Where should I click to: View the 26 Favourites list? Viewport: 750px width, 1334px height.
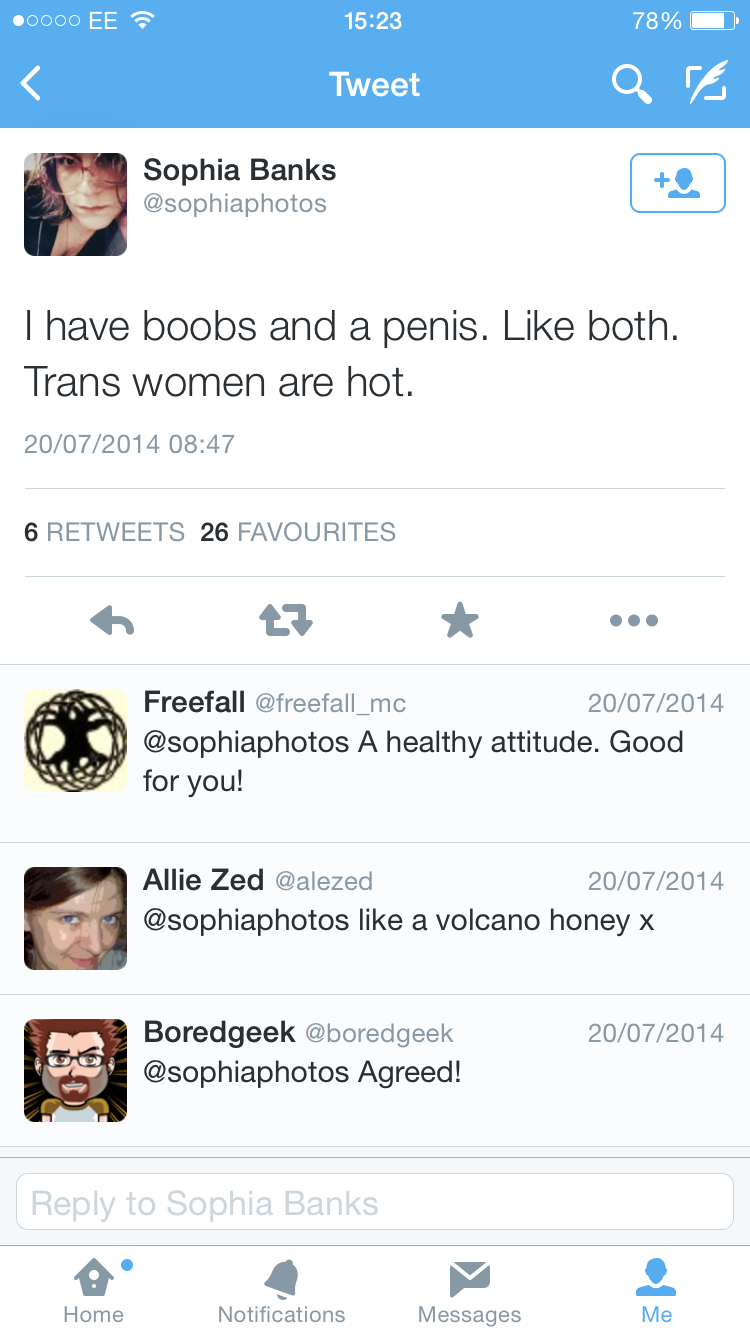pos(298,532)
